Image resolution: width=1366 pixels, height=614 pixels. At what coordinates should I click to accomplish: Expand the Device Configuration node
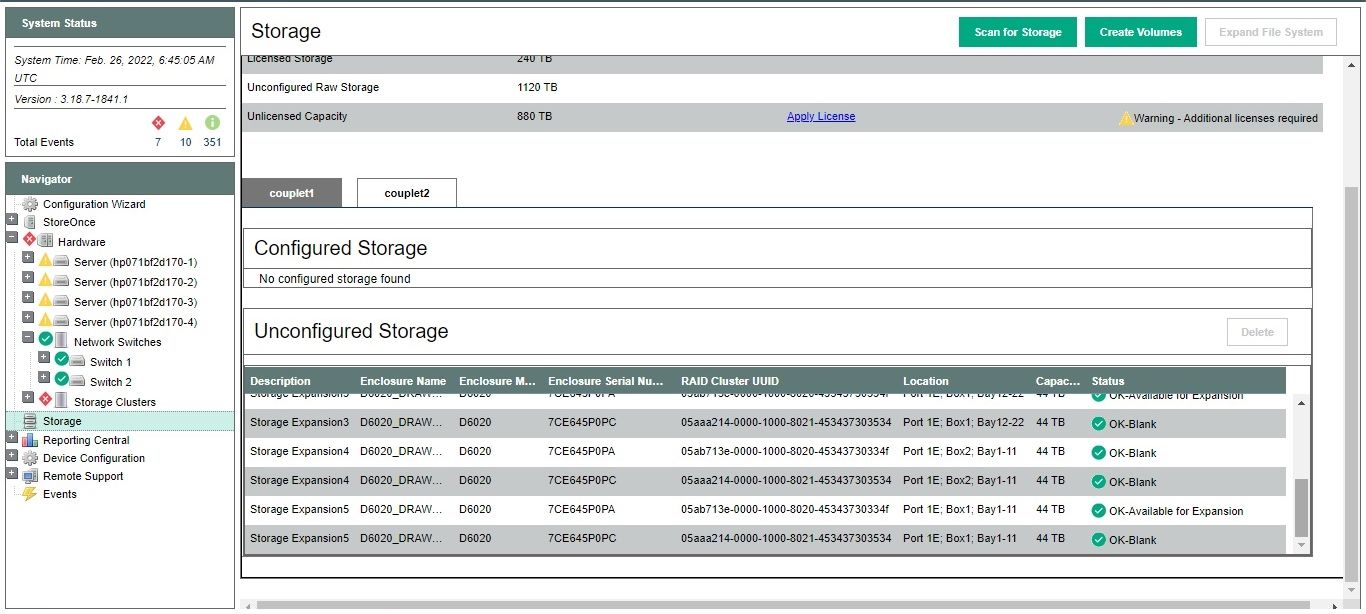[x=12, y=455]
